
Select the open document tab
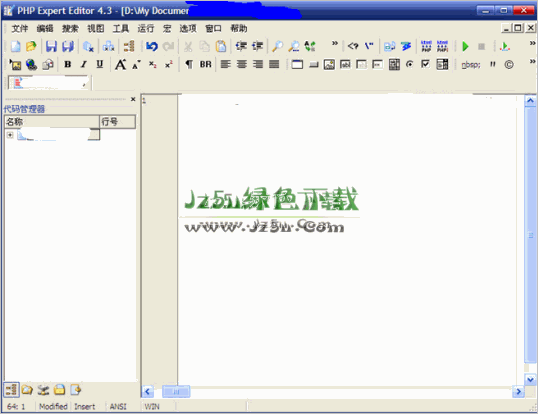49,83
